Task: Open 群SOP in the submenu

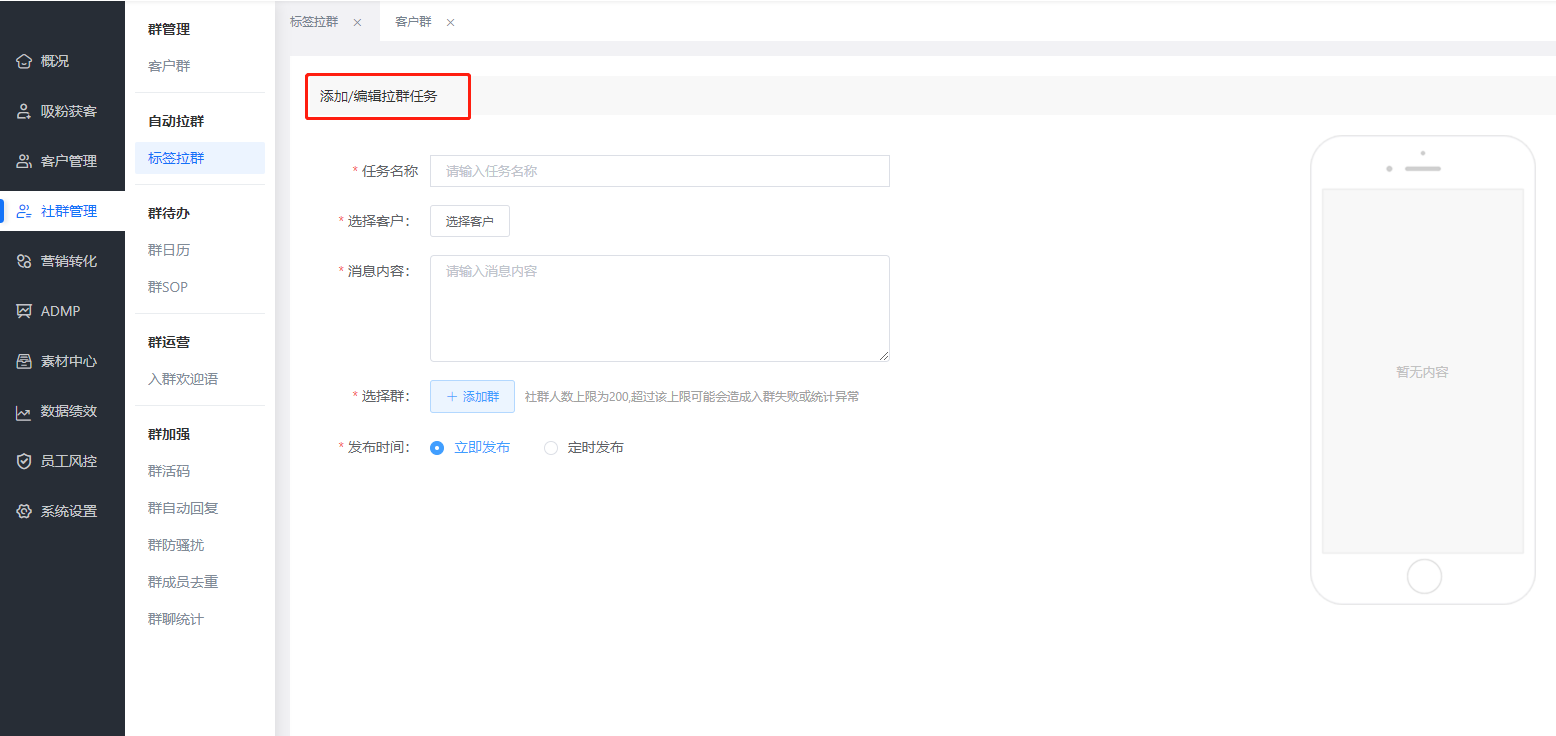Action: pyautogui.click(x=168, y=287)
